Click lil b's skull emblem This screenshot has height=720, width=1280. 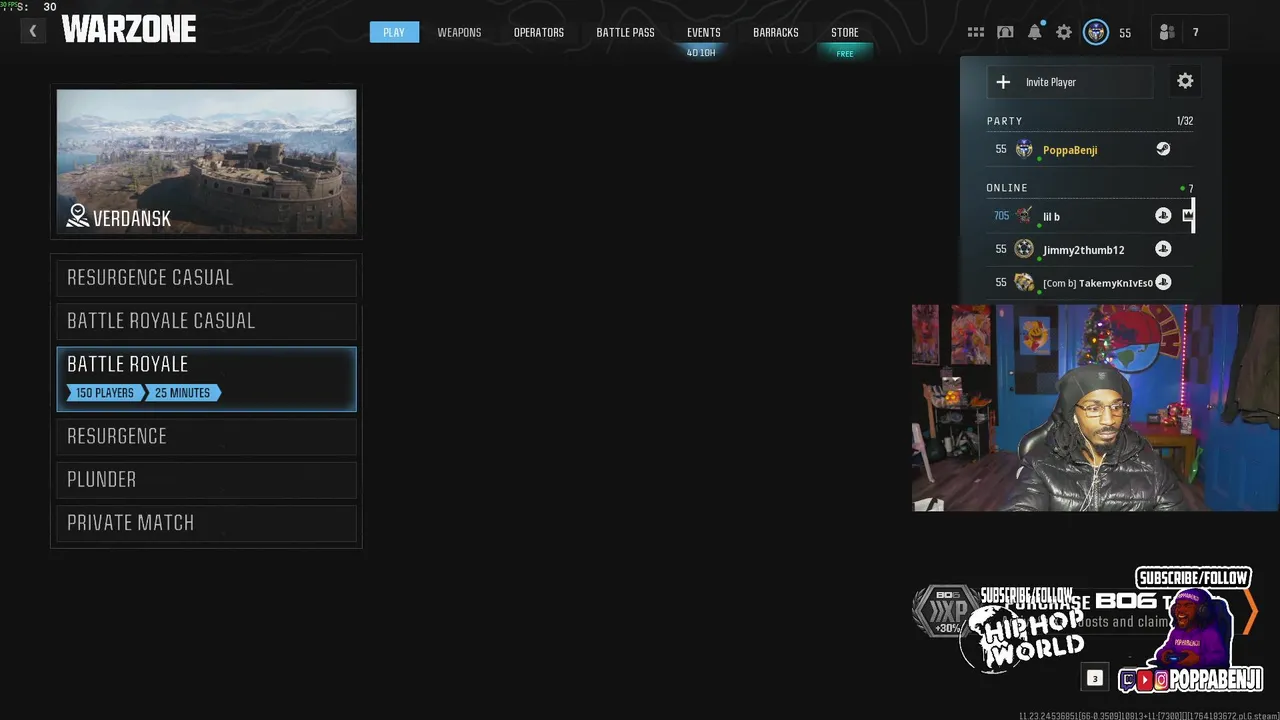click(x=1024, y=216)
